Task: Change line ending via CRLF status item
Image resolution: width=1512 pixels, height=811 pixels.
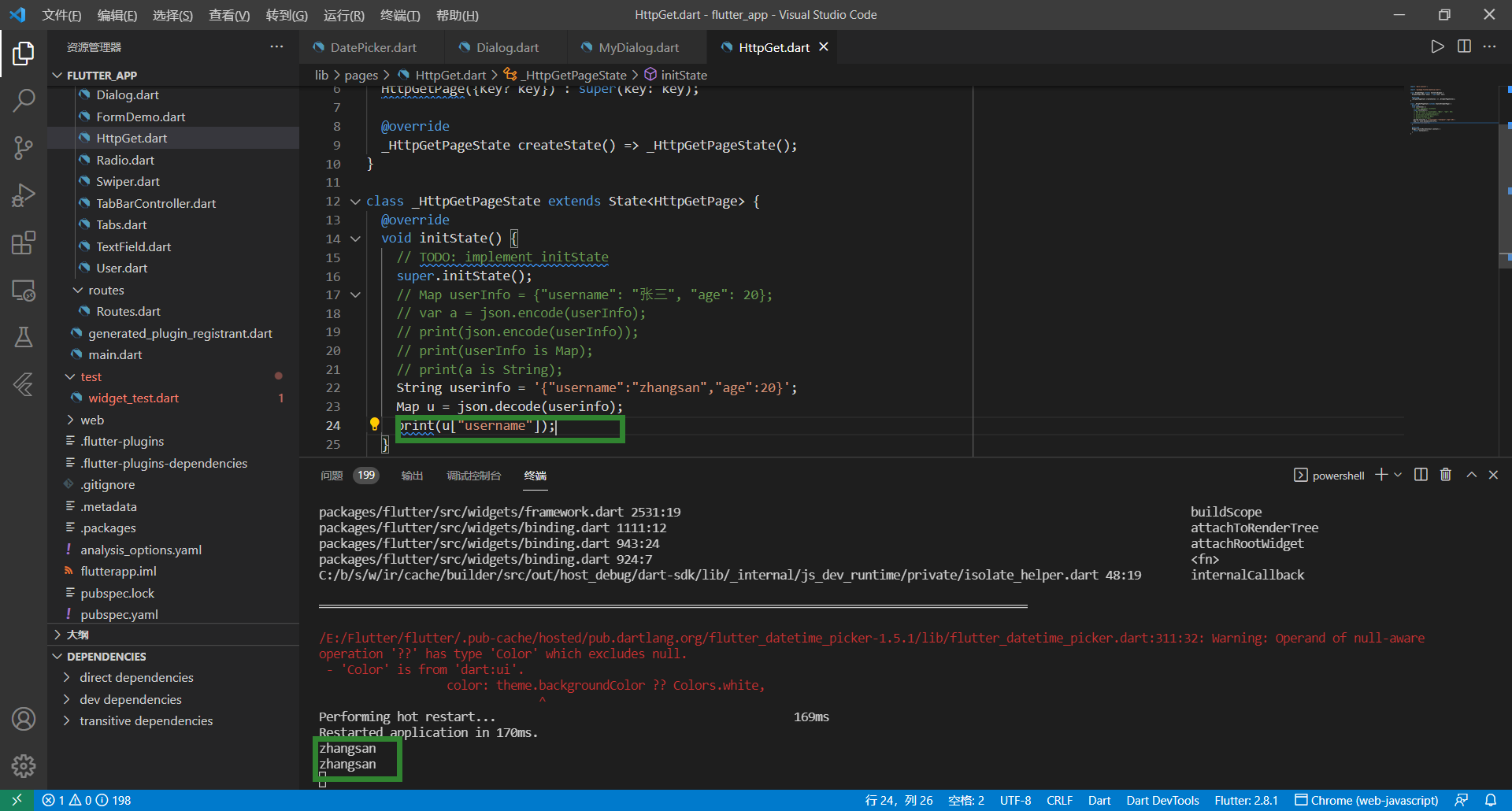Action: point(1059,800)
